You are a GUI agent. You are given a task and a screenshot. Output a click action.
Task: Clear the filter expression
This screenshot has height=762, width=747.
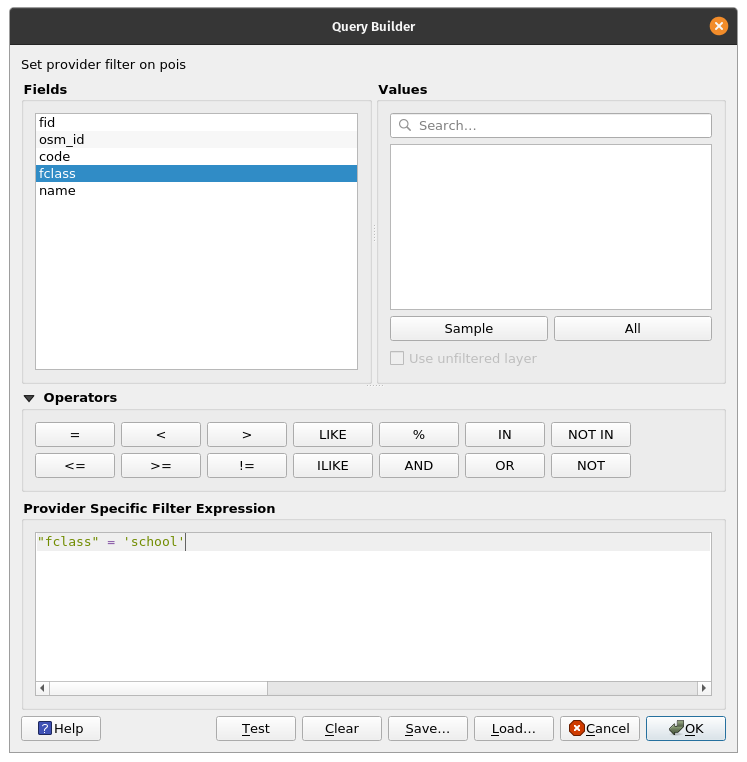click(x=342, y=728)
